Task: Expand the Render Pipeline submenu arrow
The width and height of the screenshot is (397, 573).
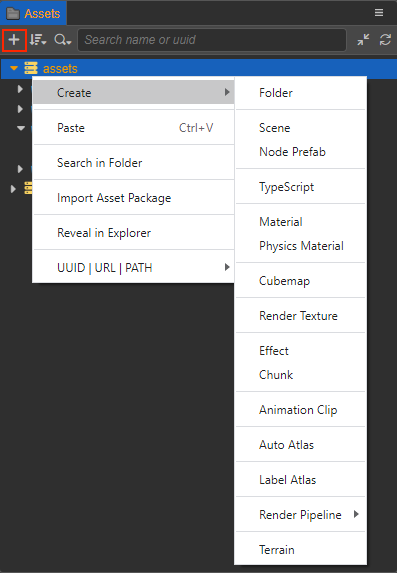Action: click(356, 514)
